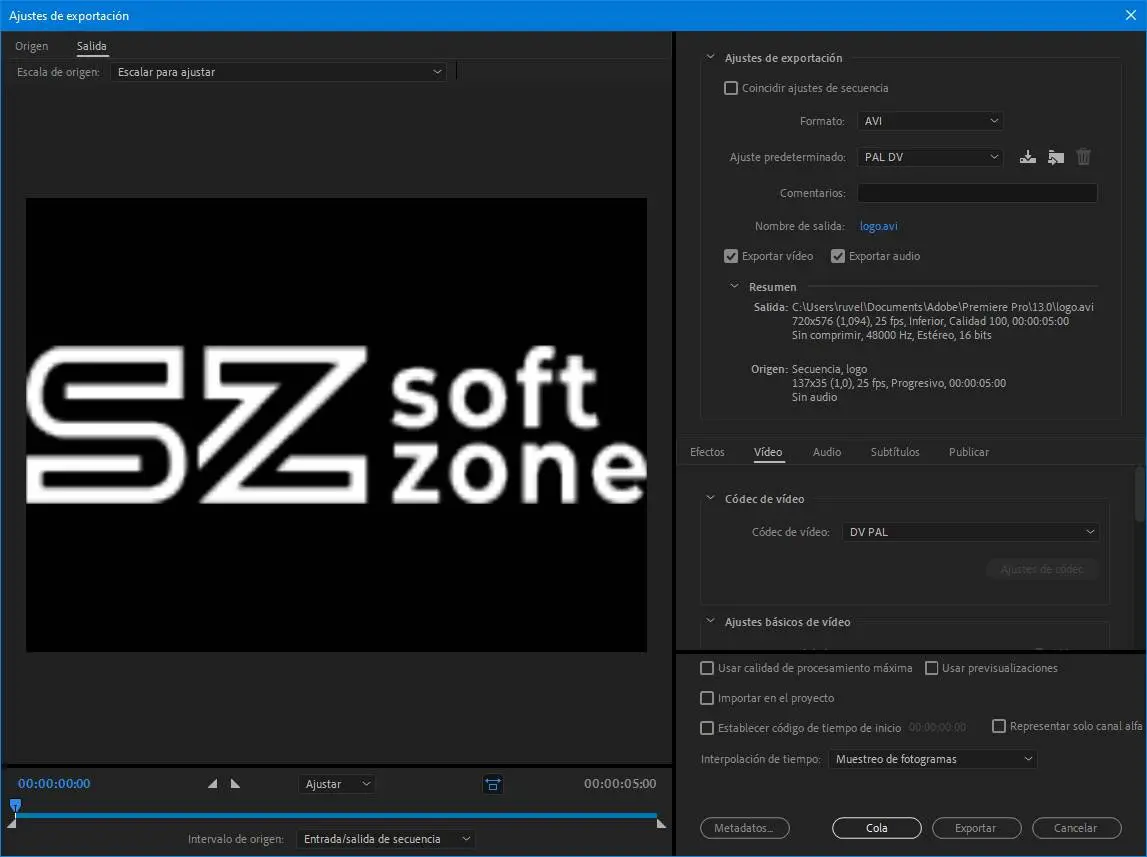Image resolution: width=1147 pixels, height=857 pixels.
Task: Switch to the Audio tab
Action: click(x=826, y=452)
